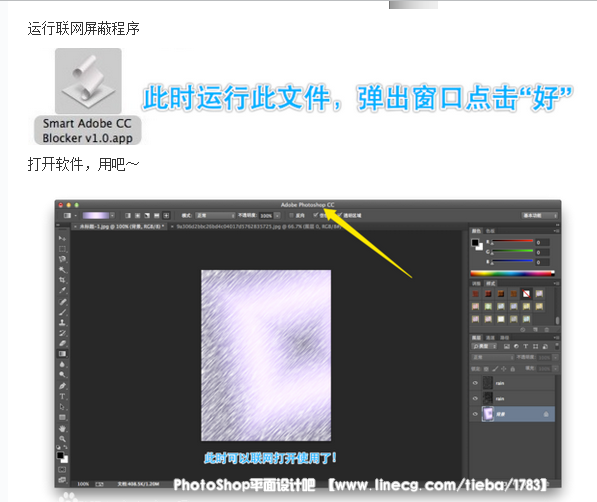597x502 pixels.
Task: Toggle the 透明区域 transparency checkbox
Action: (340, 215)
